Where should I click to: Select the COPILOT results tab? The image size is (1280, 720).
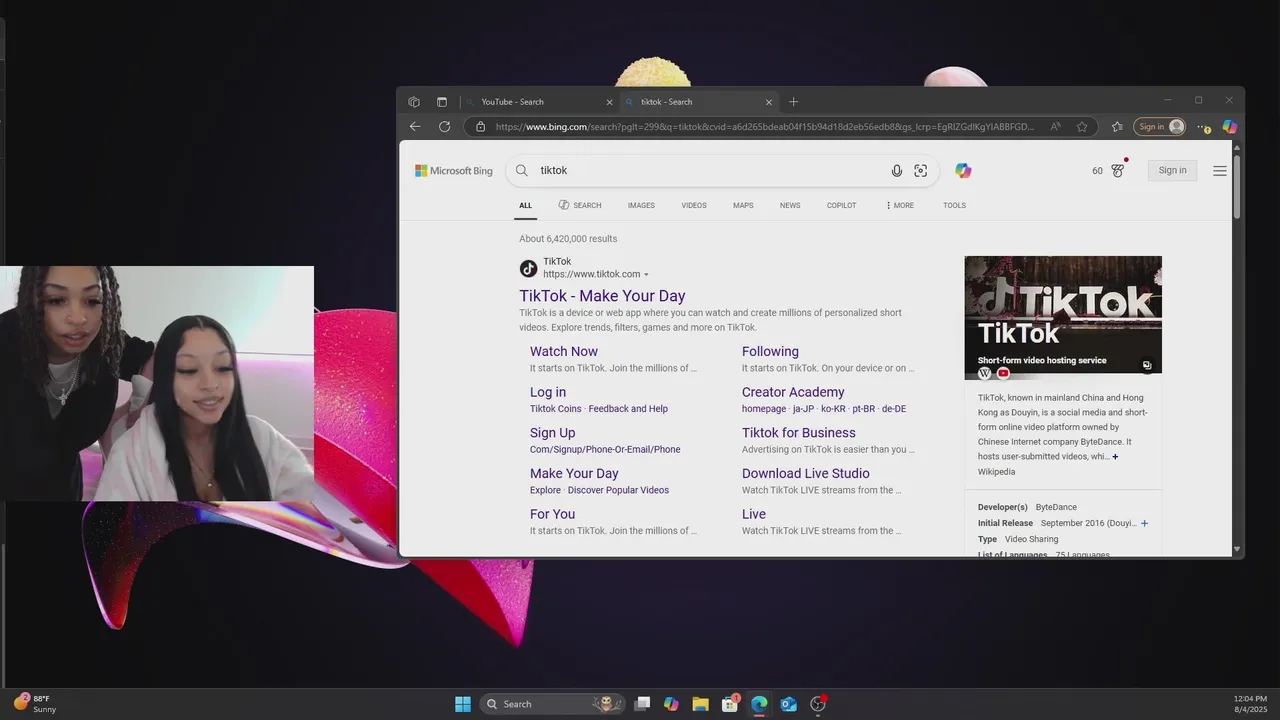click(x=841, y=205)
